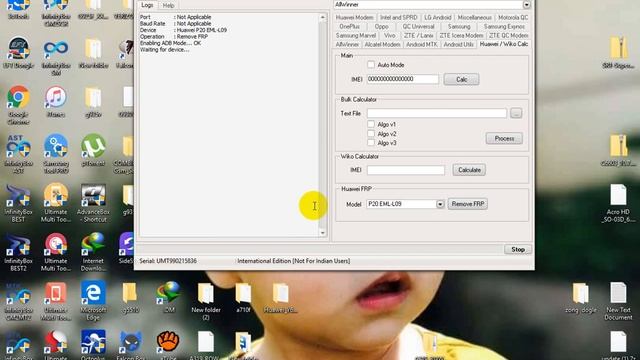Open the g5510 desktop folder
Viewport: 640px width, 360px height.
coord(131,297)
